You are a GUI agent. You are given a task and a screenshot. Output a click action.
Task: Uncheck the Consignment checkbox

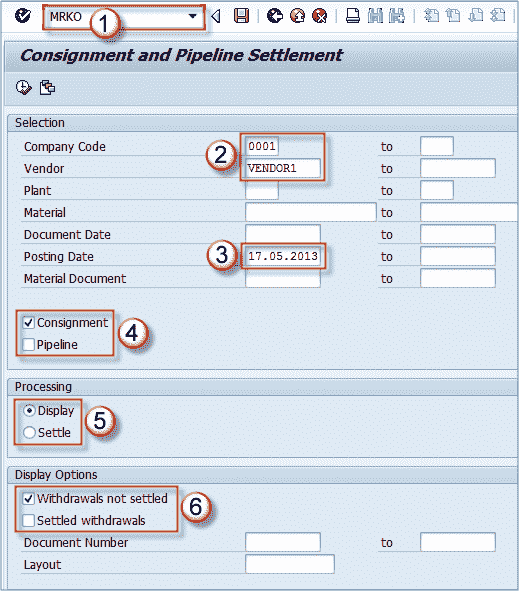click(x=29, y=323)
